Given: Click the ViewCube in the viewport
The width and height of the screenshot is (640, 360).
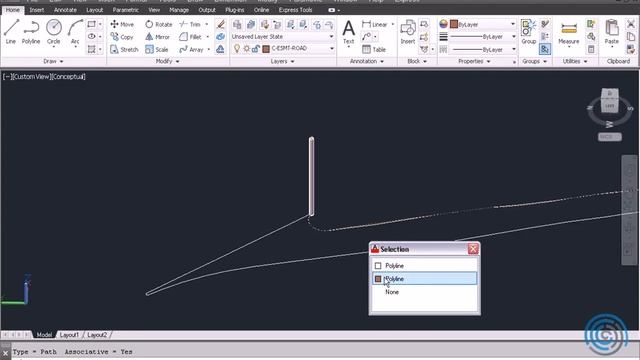Looking at the screenshot, I should pyautogui.click(x=610, y=102).
